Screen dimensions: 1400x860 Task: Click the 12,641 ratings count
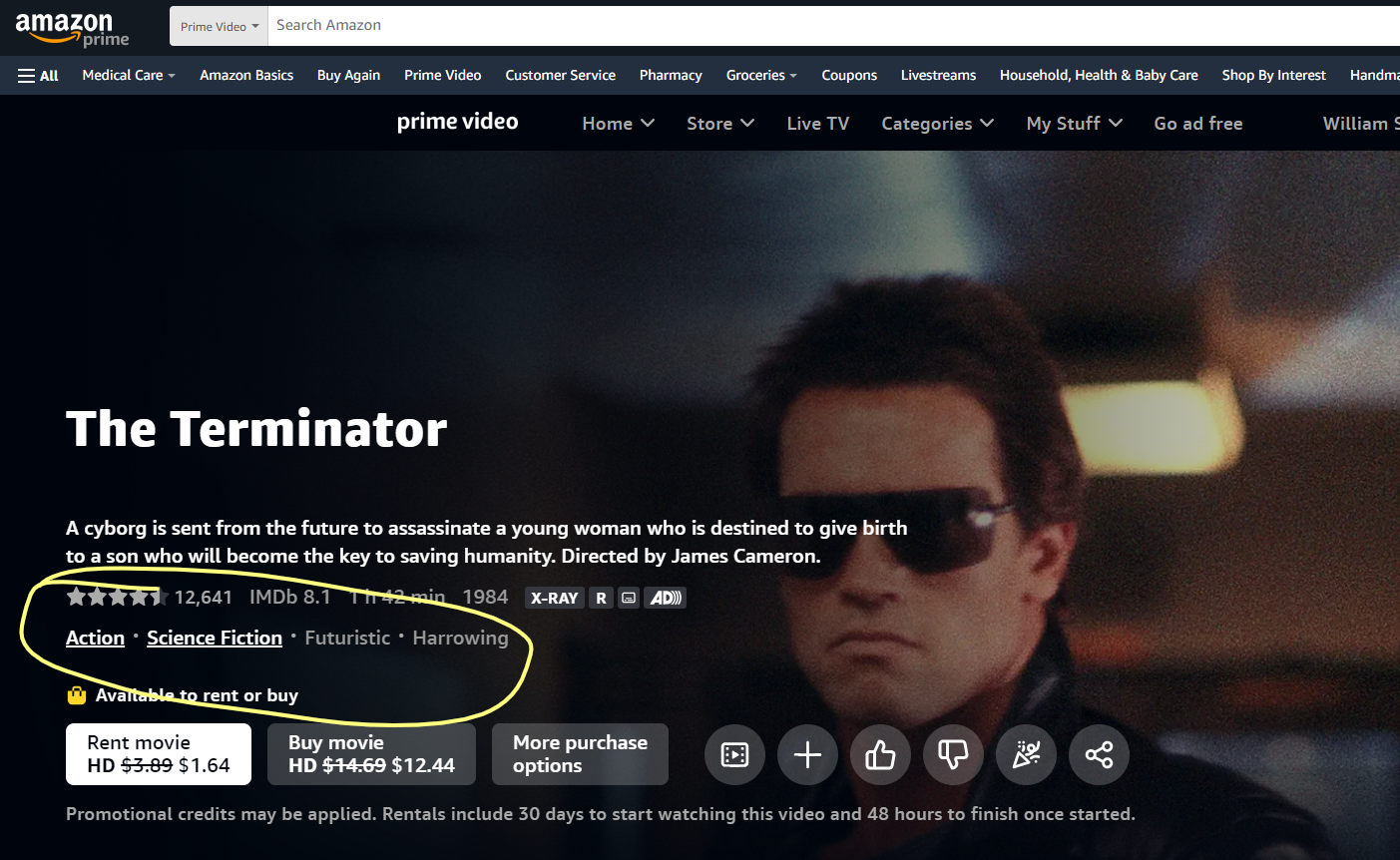[x=203, y=598]
